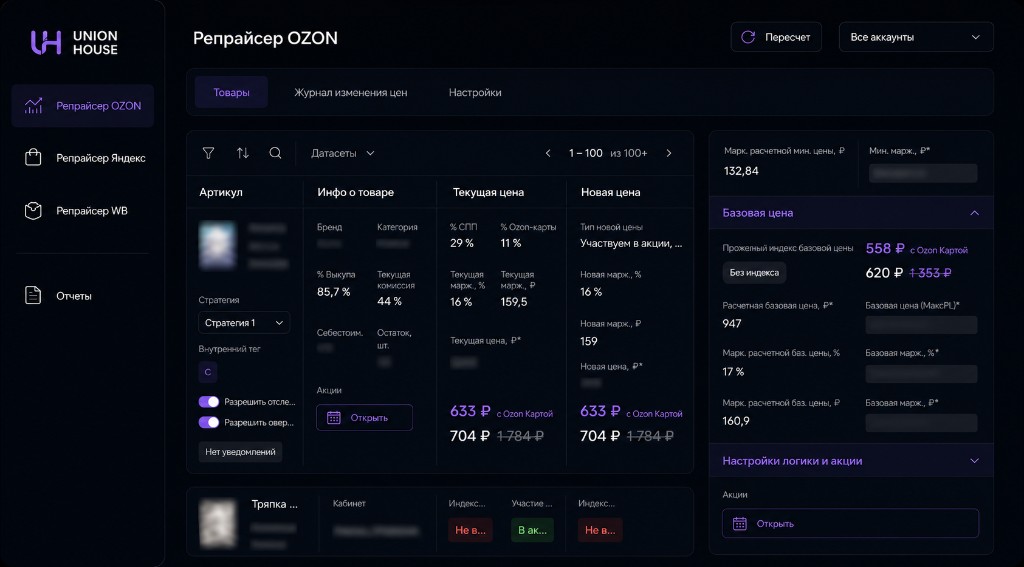The width and height of the screenshot is (1024, 567).
Task: Click Текущая цена column header
Action: pyautogui.click(x=488, y=192)
